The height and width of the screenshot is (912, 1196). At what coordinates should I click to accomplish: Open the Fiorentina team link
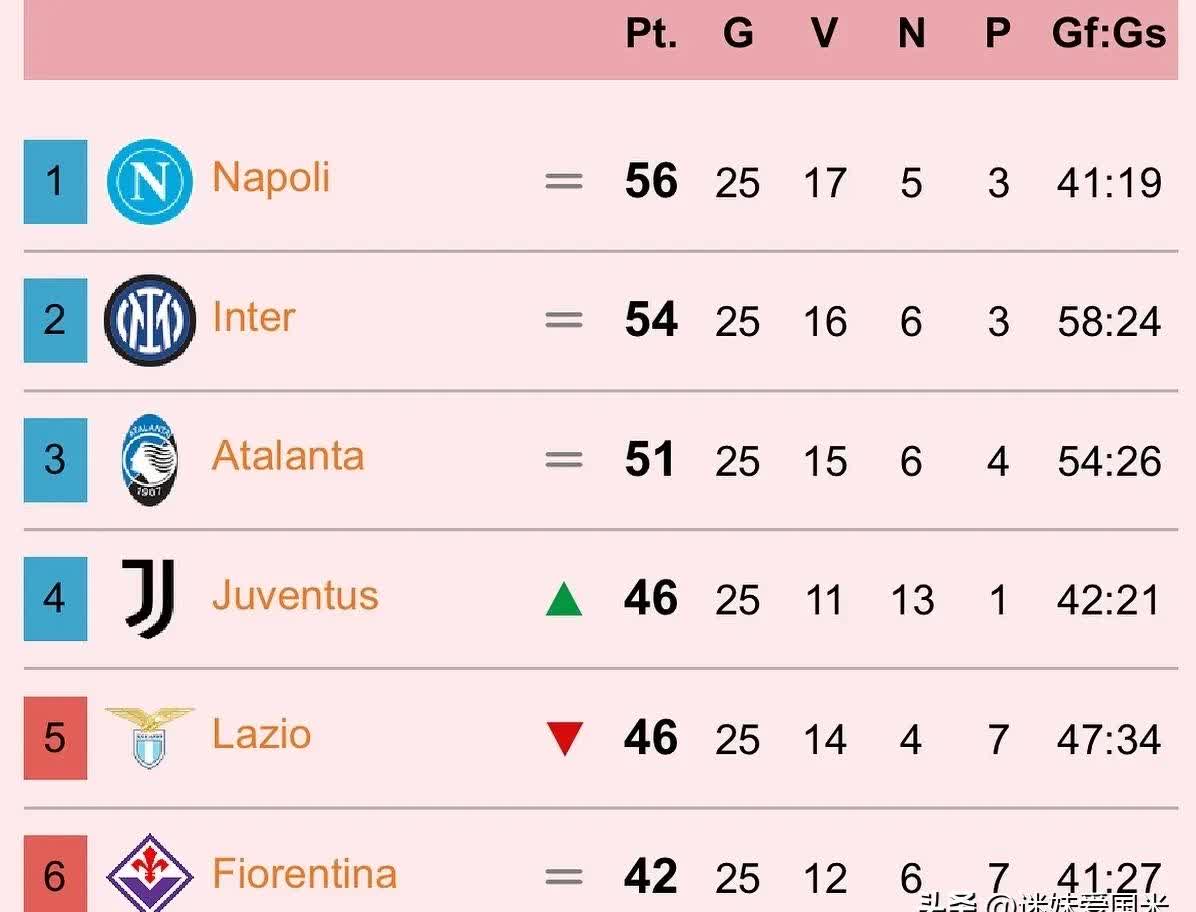[x=304, y=874]
